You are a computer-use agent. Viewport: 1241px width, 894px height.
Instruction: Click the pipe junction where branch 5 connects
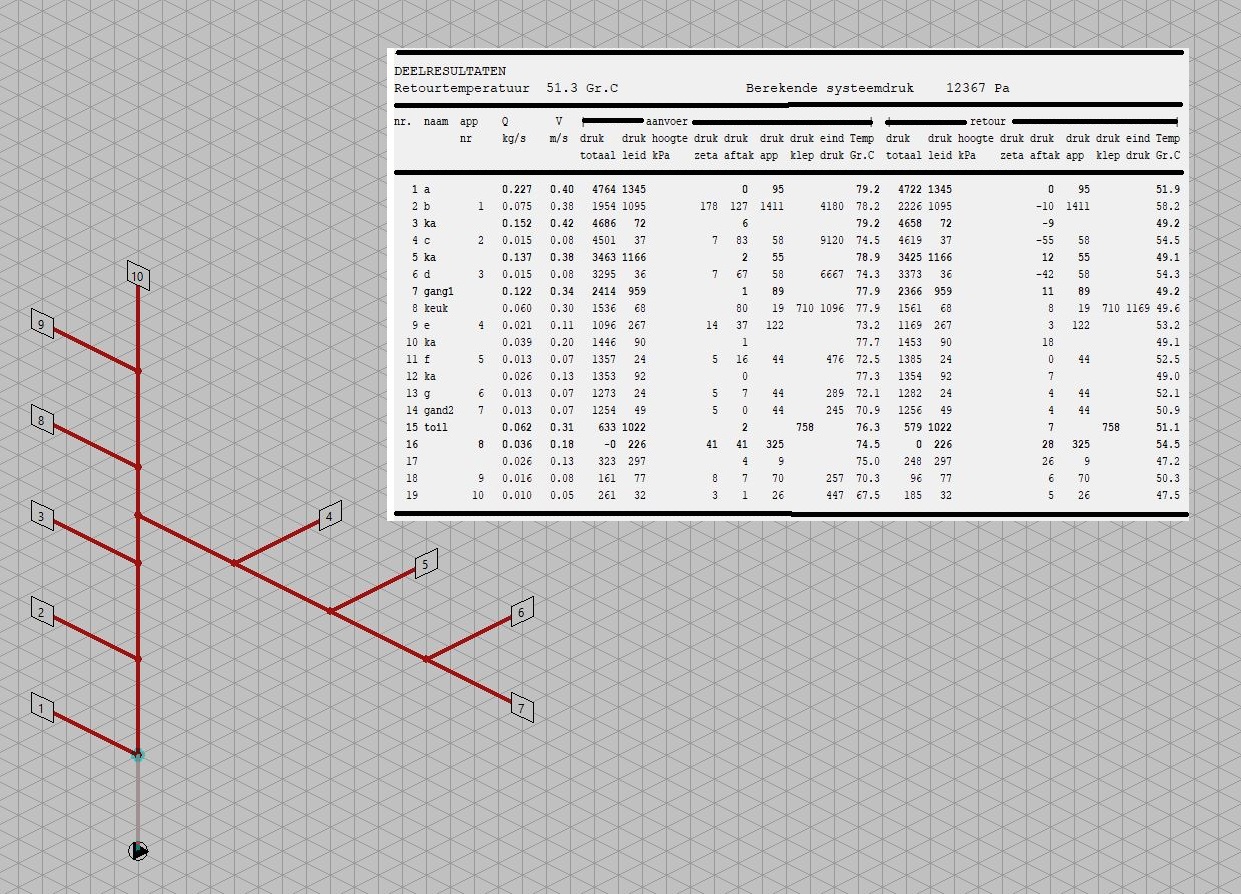(x=330, y=611)
